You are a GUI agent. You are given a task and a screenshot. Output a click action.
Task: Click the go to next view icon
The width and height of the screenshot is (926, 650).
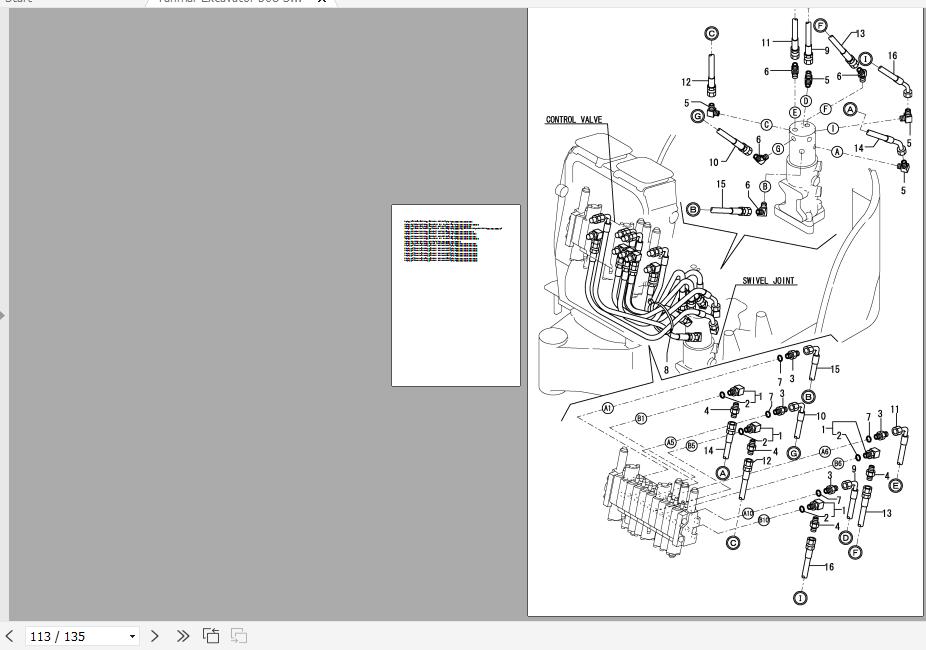(x=239, y=636)
